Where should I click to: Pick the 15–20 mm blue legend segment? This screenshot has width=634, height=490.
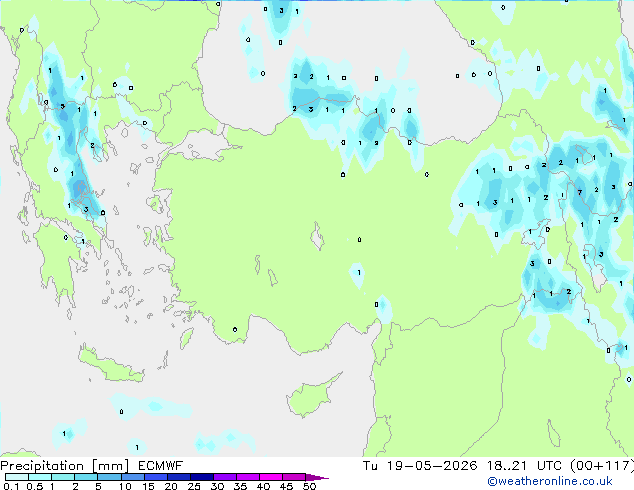156,477
